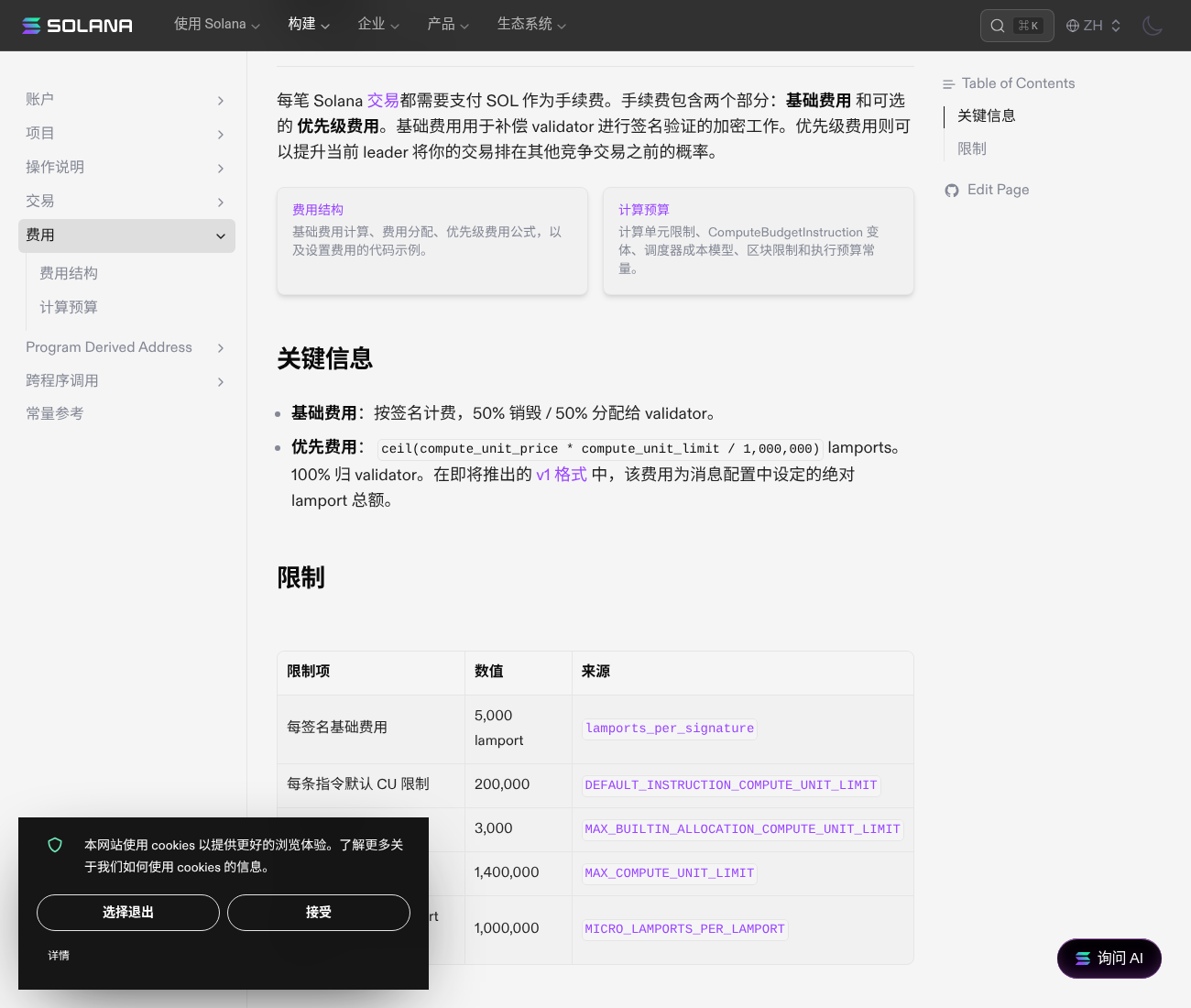Expand the 操作说明 sidebar section
The width and height of the screenshot is (1191, 1008).
tap(126, 168)
